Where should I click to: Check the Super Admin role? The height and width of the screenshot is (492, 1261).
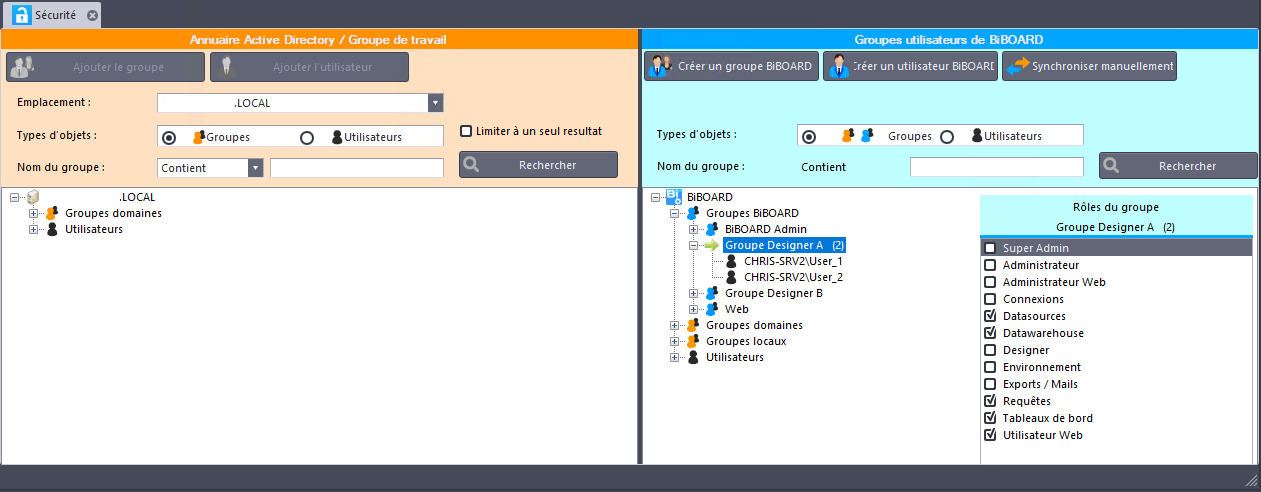tap(990, 248)
